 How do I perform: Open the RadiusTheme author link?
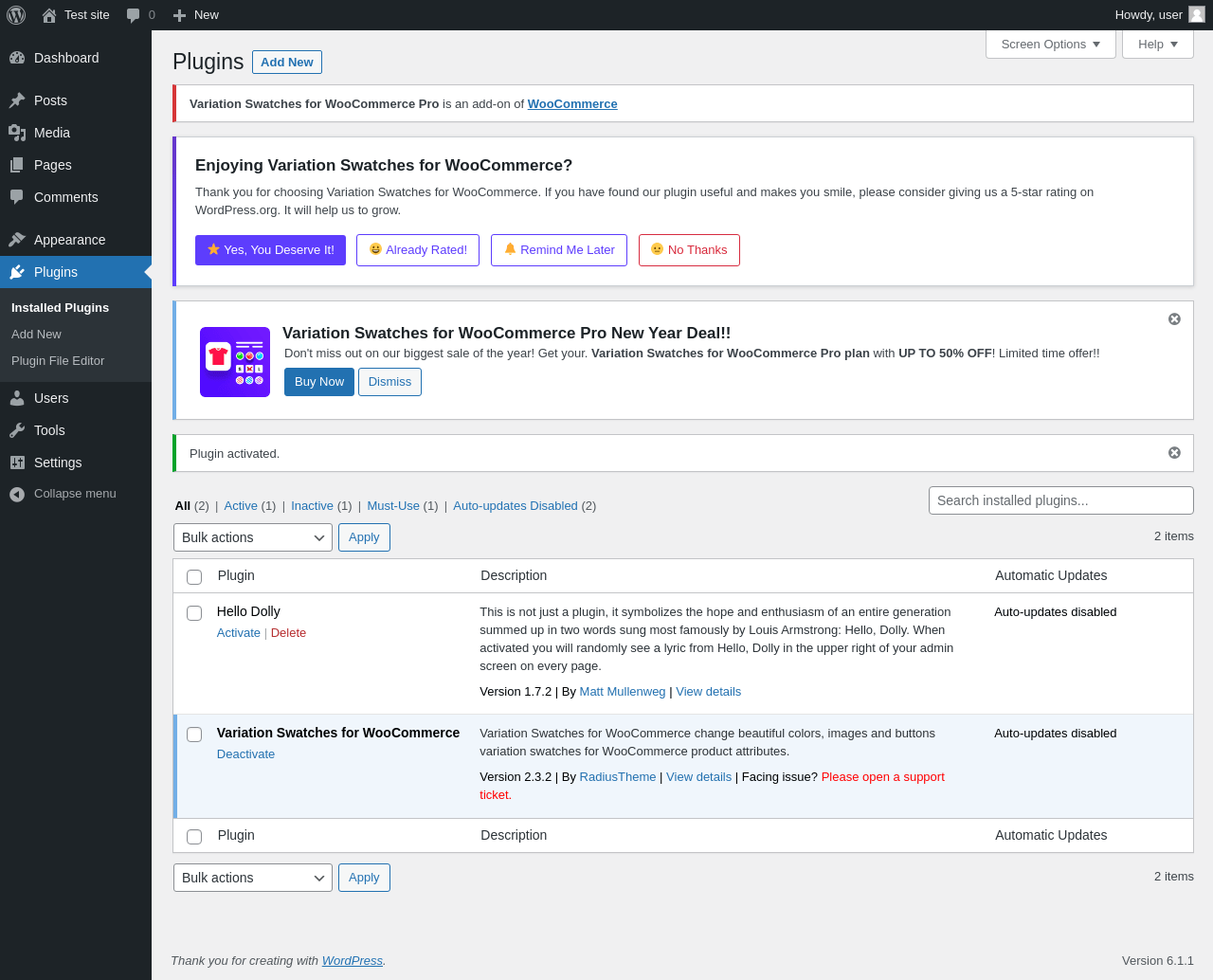(x=618, y=777)
